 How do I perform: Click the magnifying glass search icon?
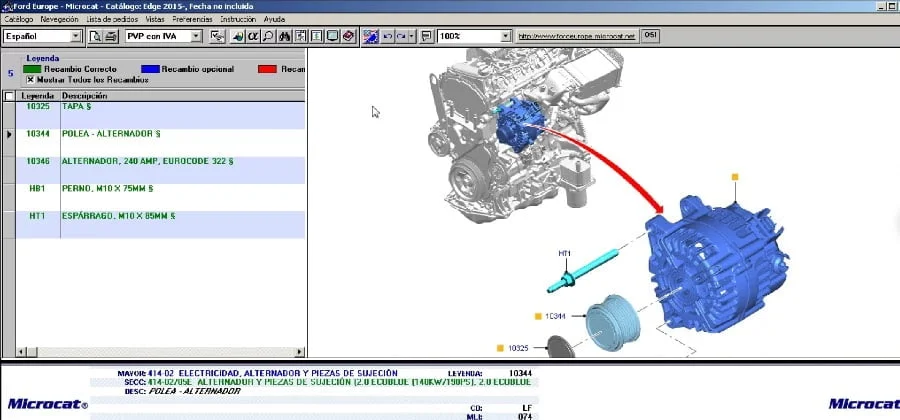268,36
